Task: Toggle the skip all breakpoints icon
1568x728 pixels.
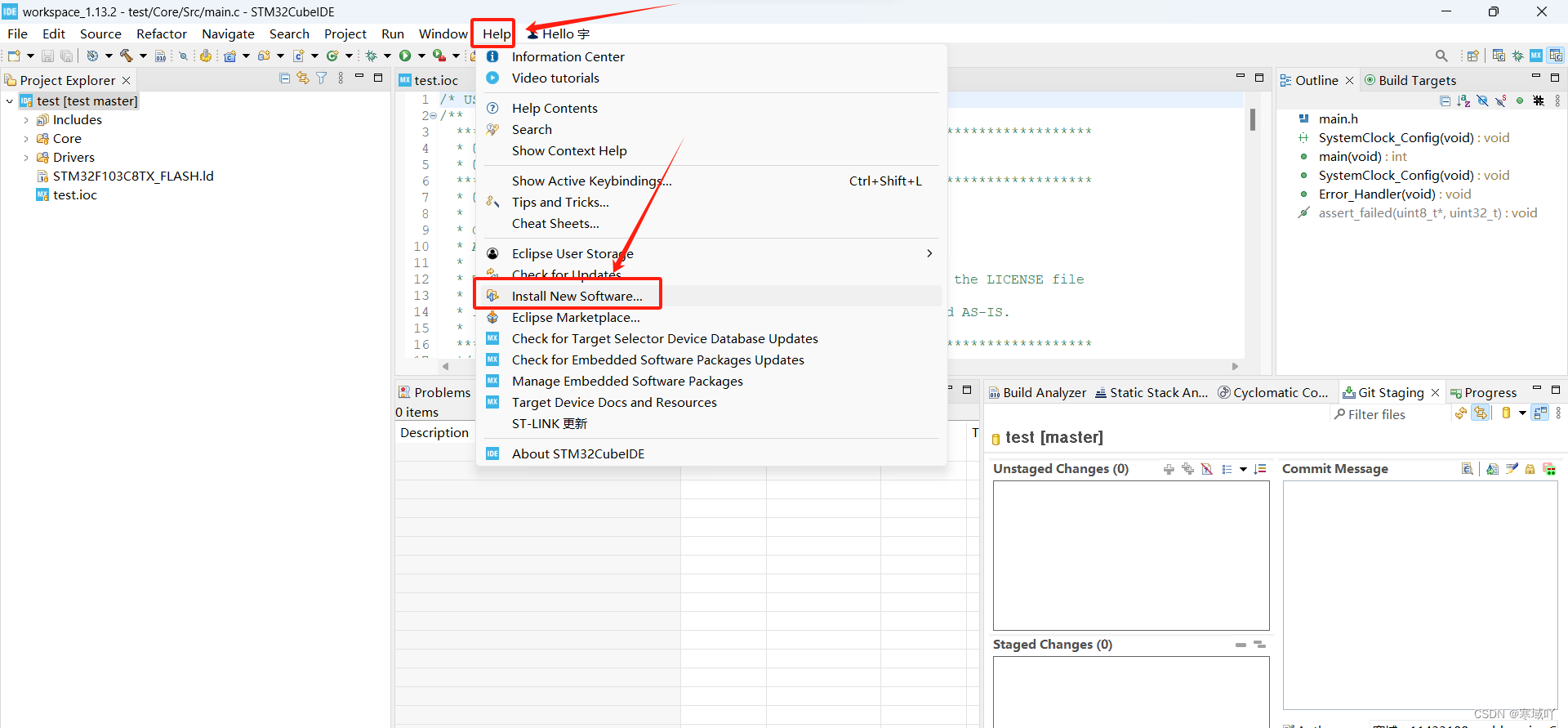Action: point(183,56)
